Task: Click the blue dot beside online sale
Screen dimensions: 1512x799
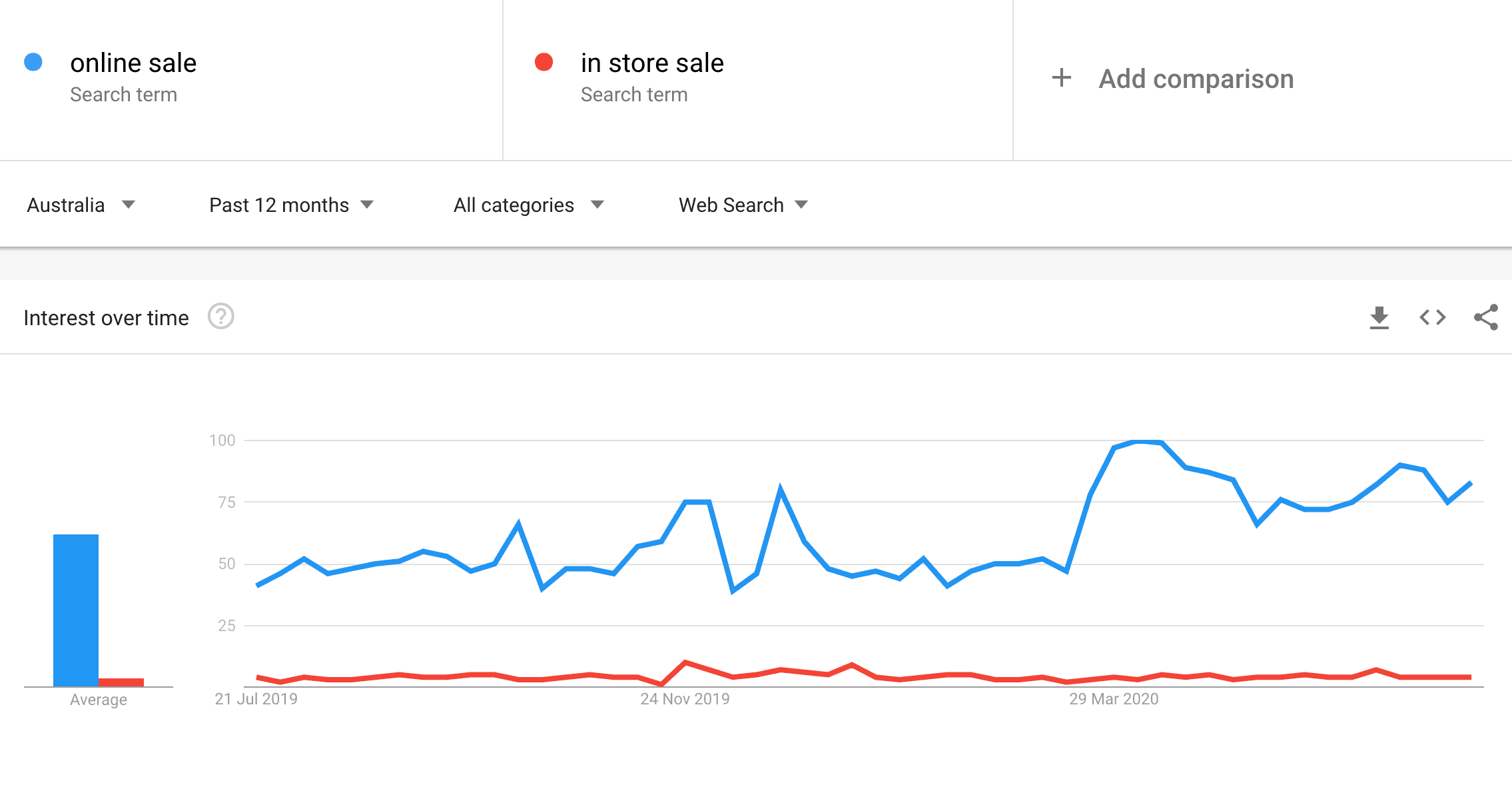Action: 33,63
